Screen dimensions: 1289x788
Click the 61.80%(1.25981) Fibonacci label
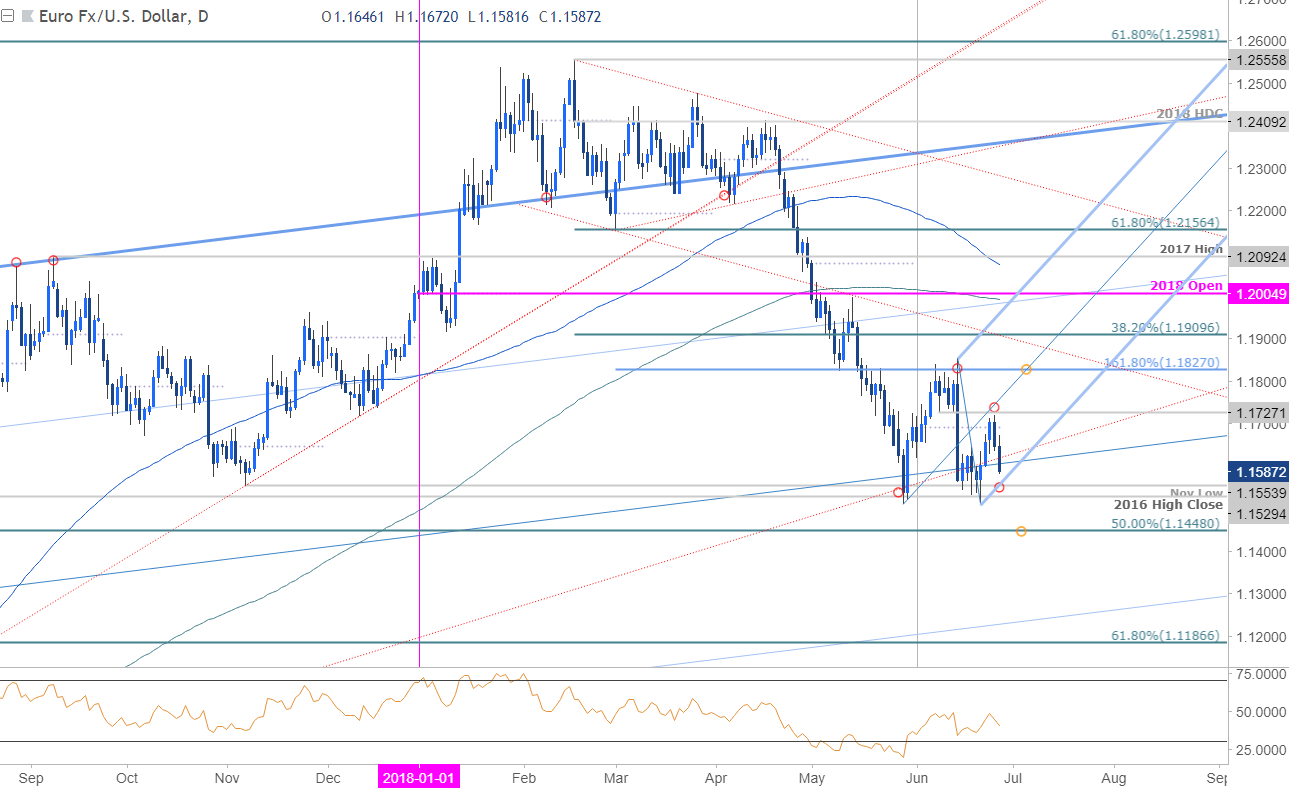pos(1167,33)
